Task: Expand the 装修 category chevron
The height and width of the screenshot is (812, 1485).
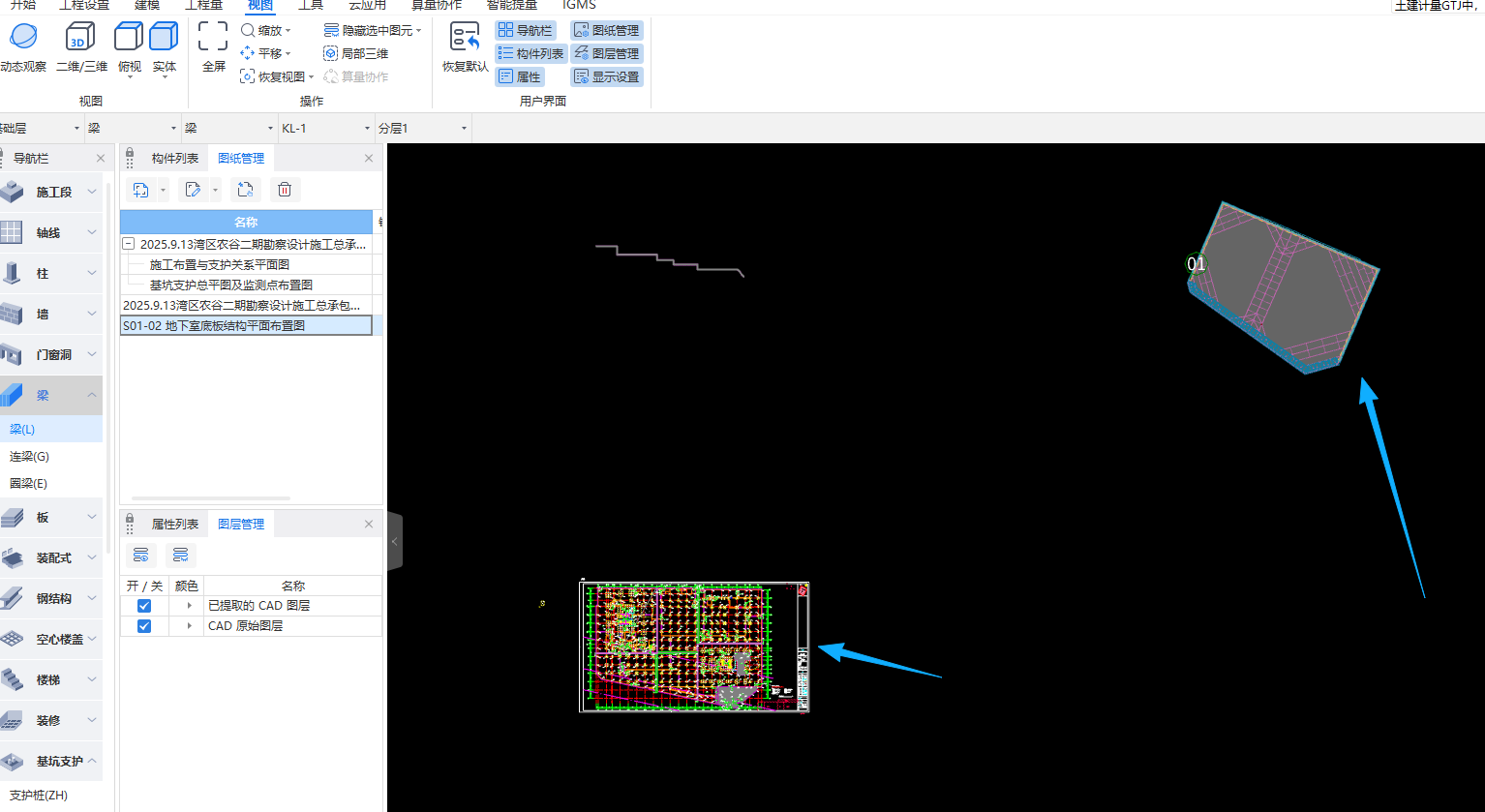Action: 92,721
